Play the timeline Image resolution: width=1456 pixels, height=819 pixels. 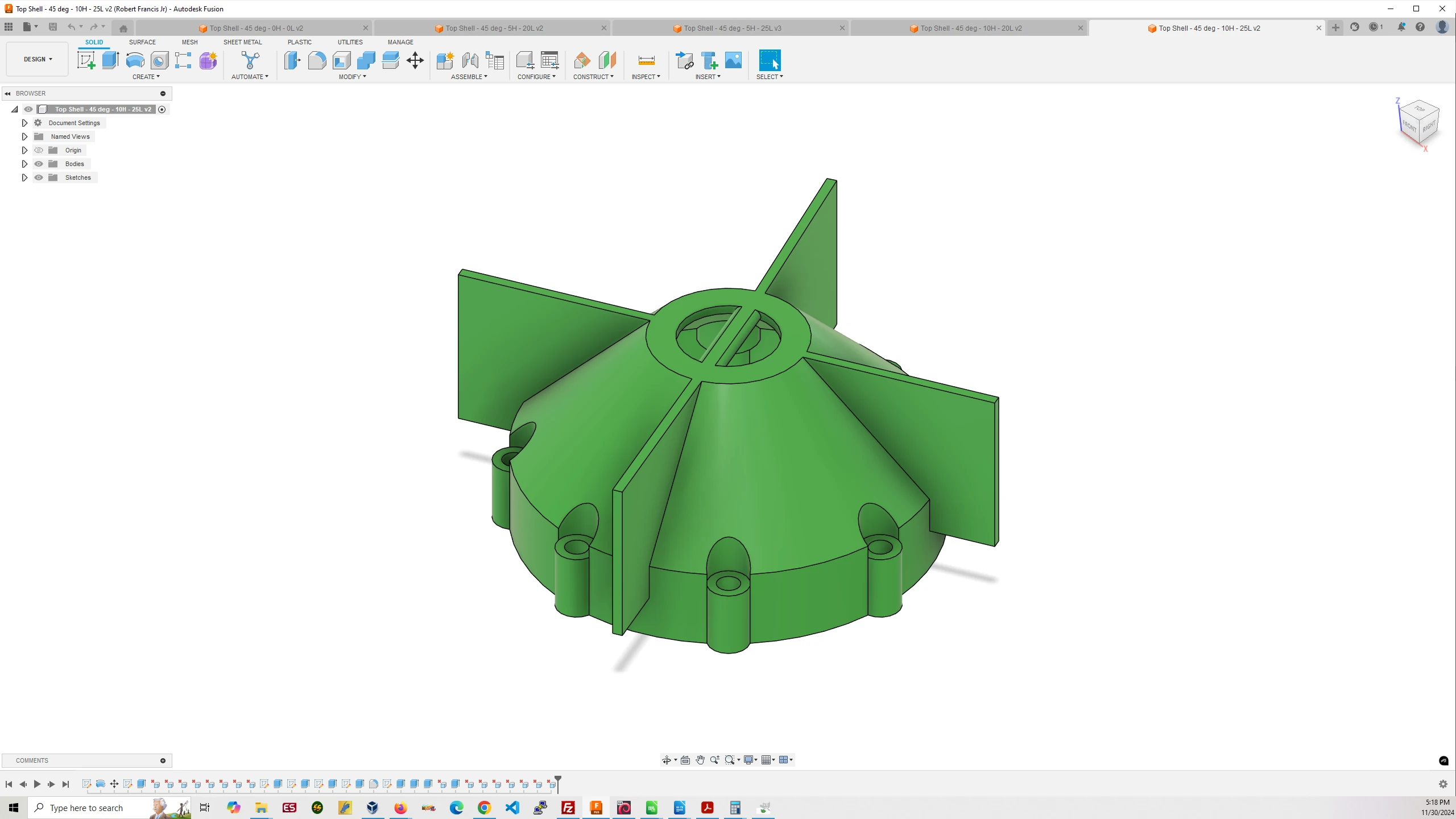pos(37,784)
